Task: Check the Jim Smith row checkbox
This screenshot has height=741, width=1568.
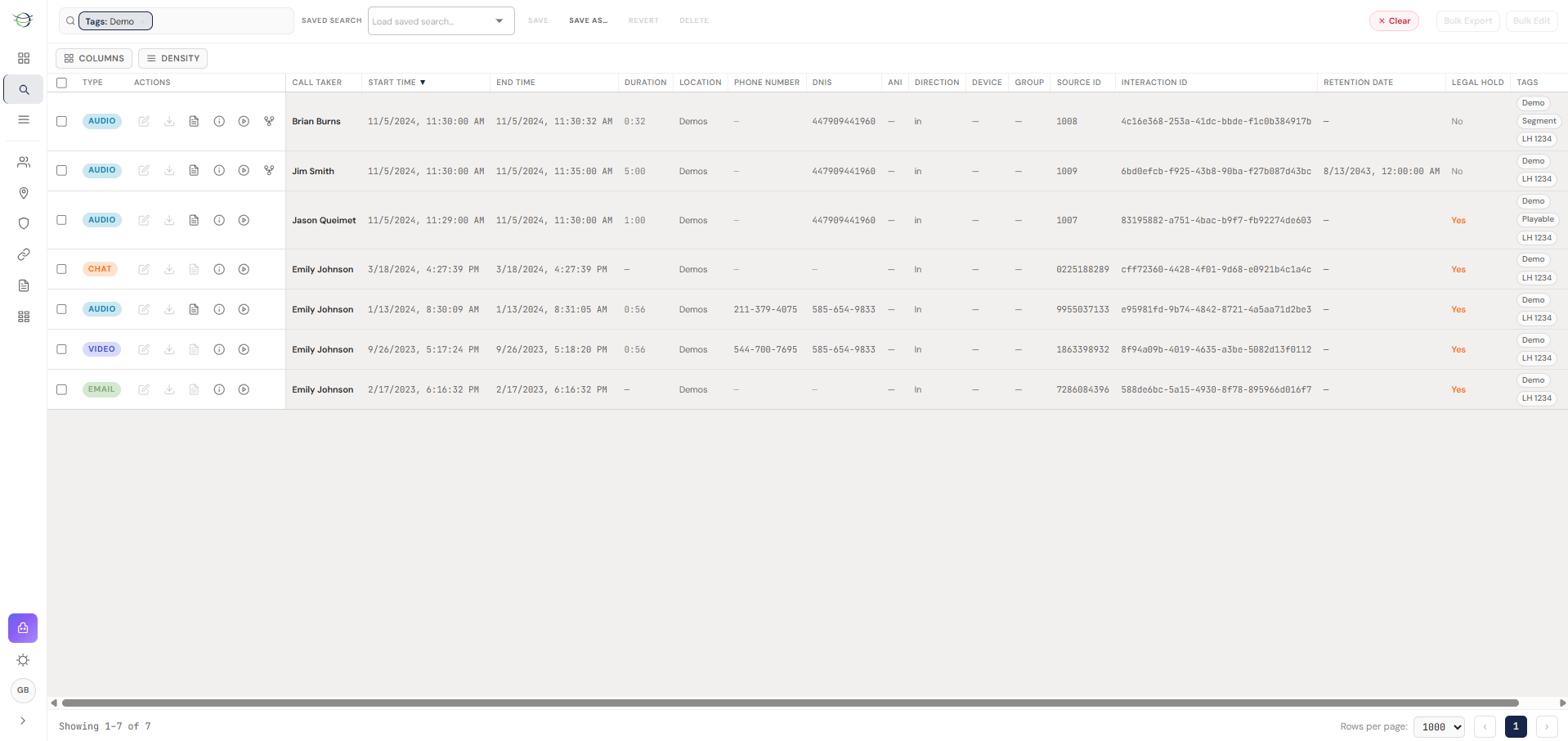Action: coord(61,171)
